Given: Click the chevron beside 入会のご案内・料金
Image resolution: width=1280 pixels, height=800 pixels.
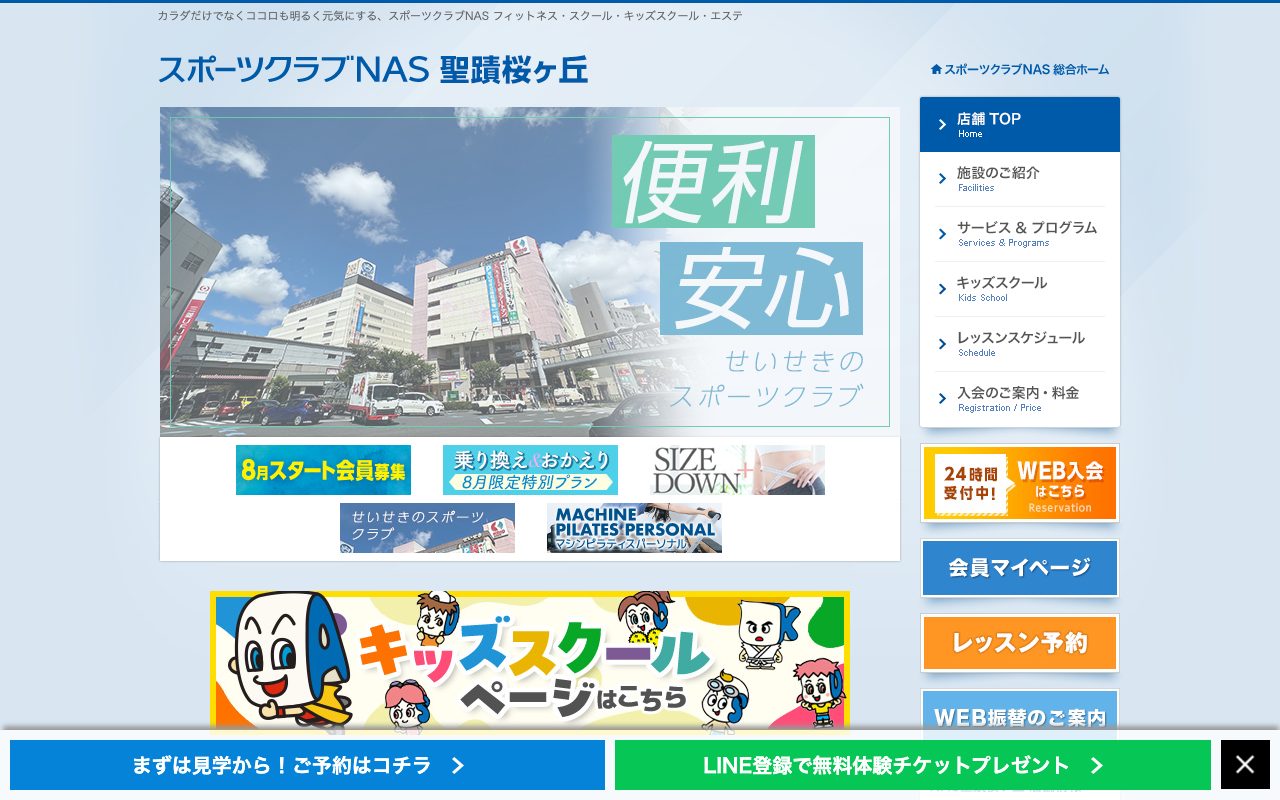Looking at the screenshot, I should click(942, 399).
